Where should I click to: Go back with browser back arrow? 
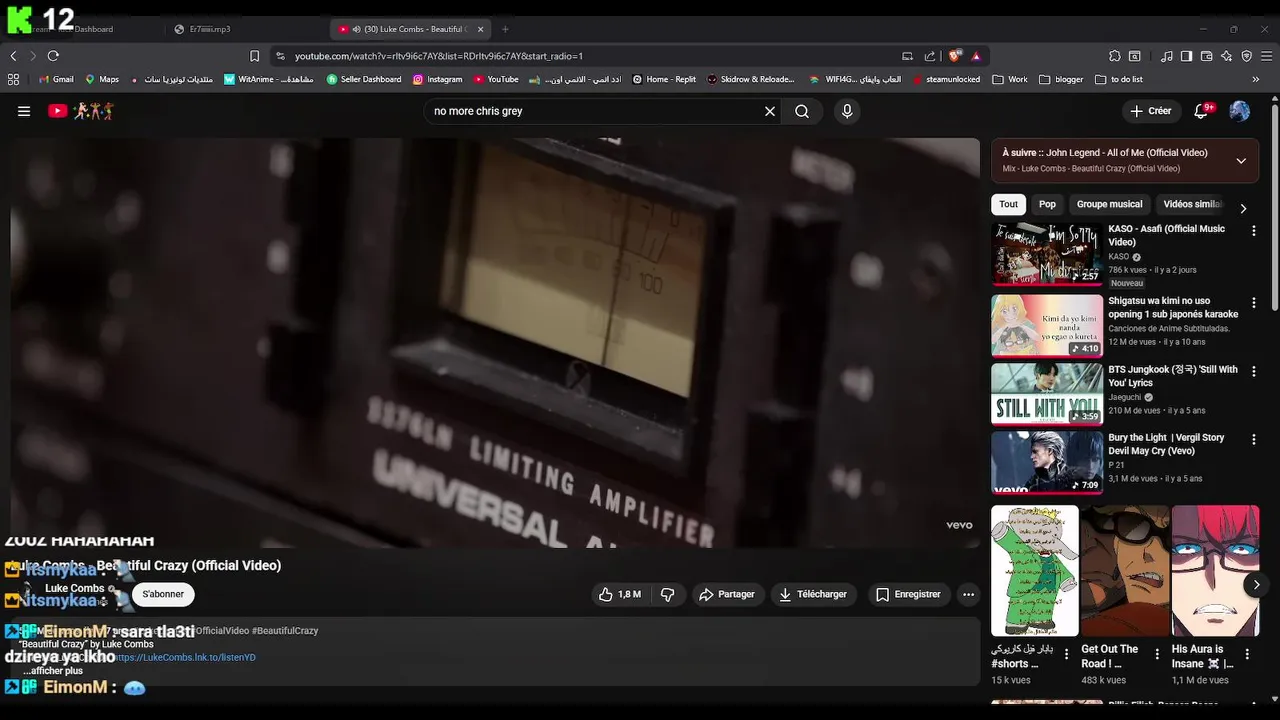pos(14,56)
